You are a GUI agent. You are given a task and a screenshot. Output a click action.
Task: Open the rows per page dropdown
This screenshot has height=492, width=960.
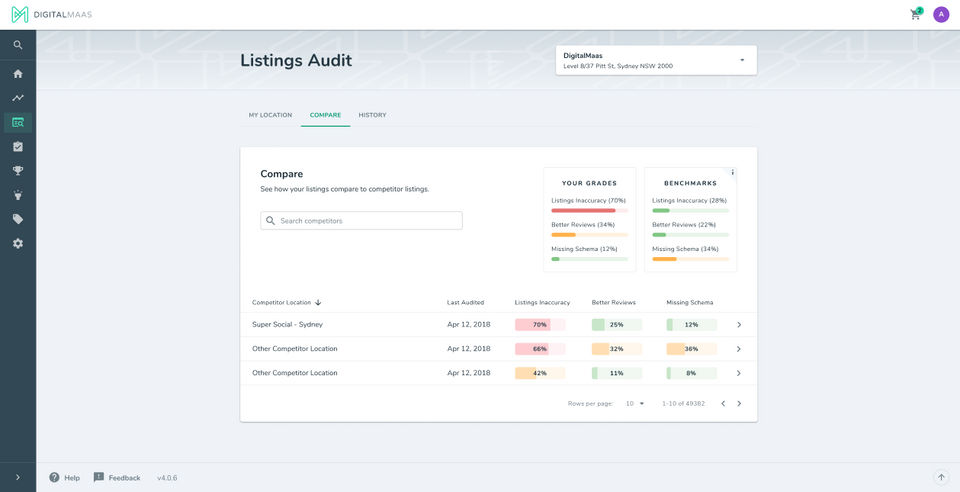pos(635,404)
